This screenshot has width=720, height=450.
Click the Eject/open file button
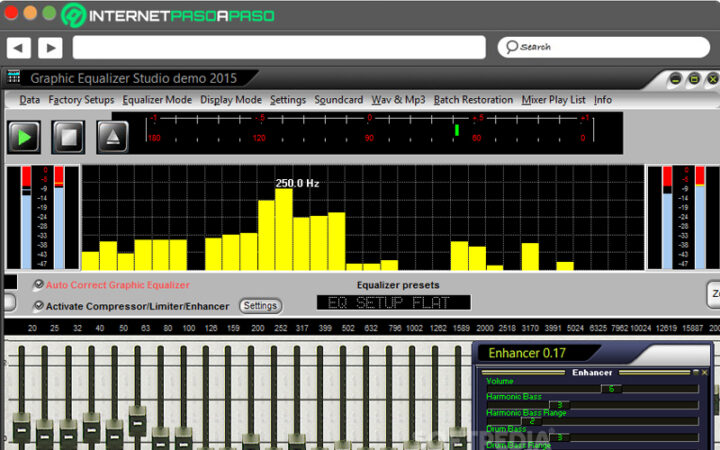[x=112, y=136]
